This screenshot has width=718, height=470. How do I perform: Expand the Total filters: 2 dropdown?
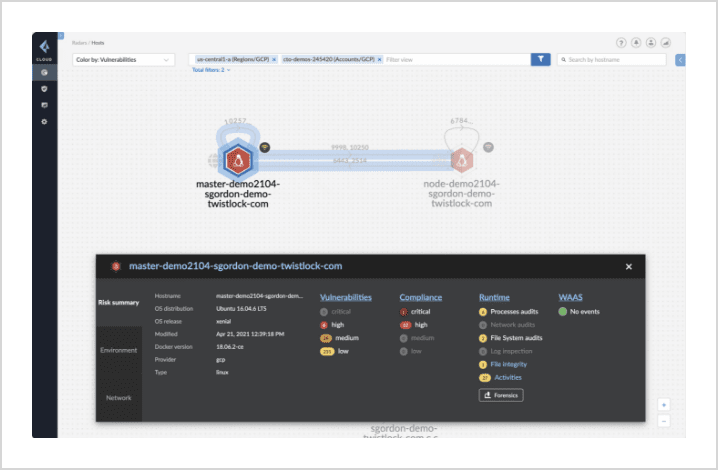pos(211,70)
